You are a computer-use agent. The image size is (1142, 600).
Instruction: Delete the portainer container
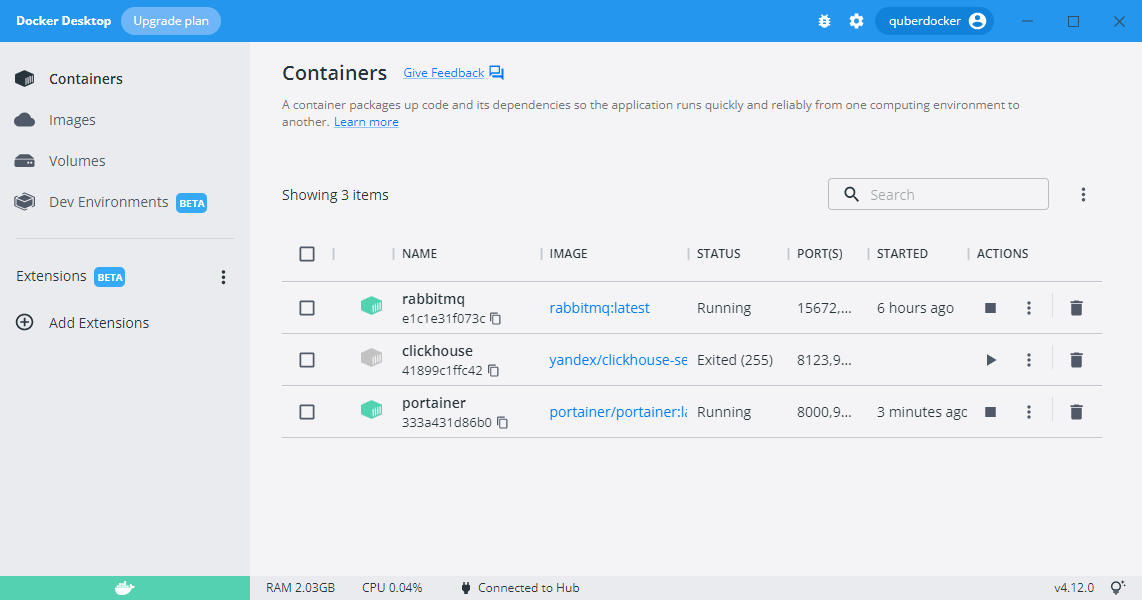[1076, 412]
